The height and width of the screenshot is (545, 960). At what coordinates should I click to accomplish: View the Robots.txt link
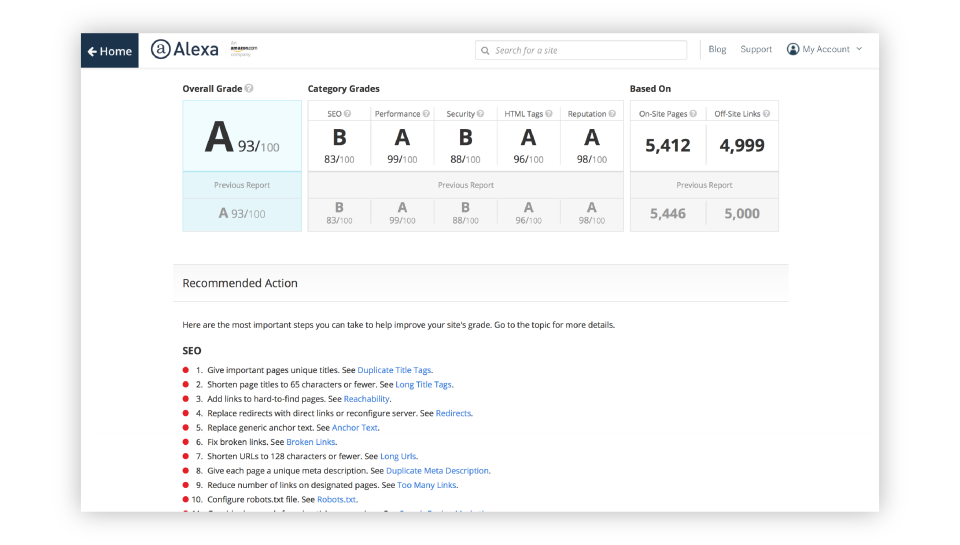tap(336, 499)
